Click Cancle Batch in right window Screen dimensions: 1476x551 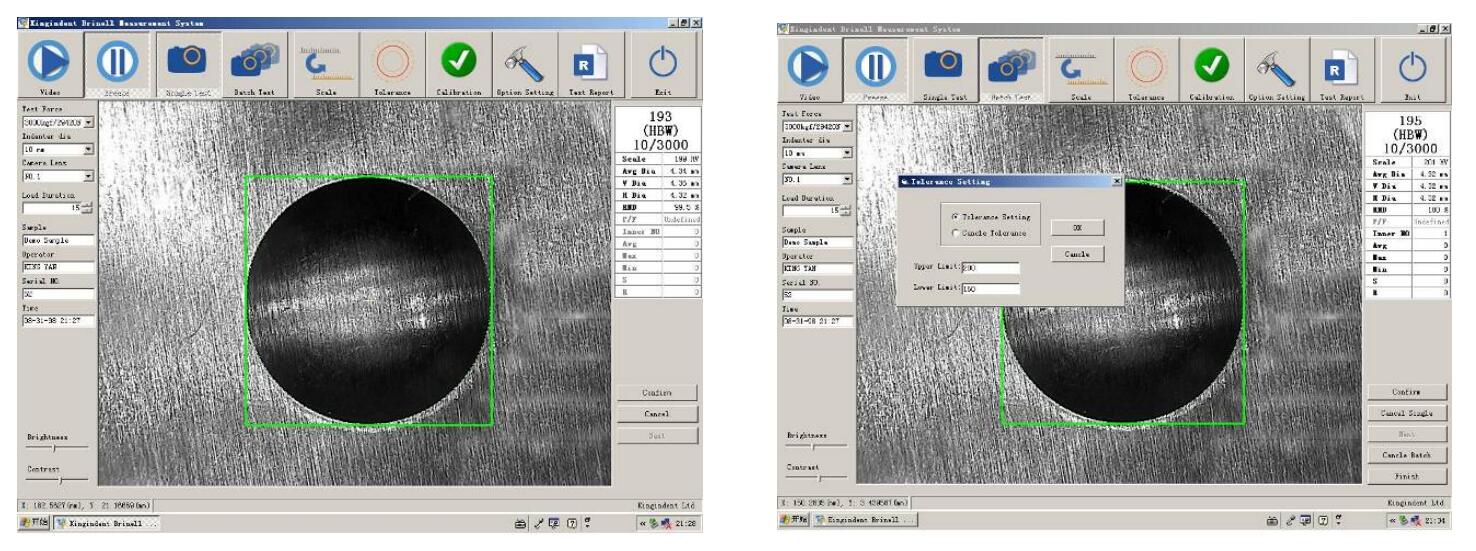pyautogui.click(x=1406, y=455)
